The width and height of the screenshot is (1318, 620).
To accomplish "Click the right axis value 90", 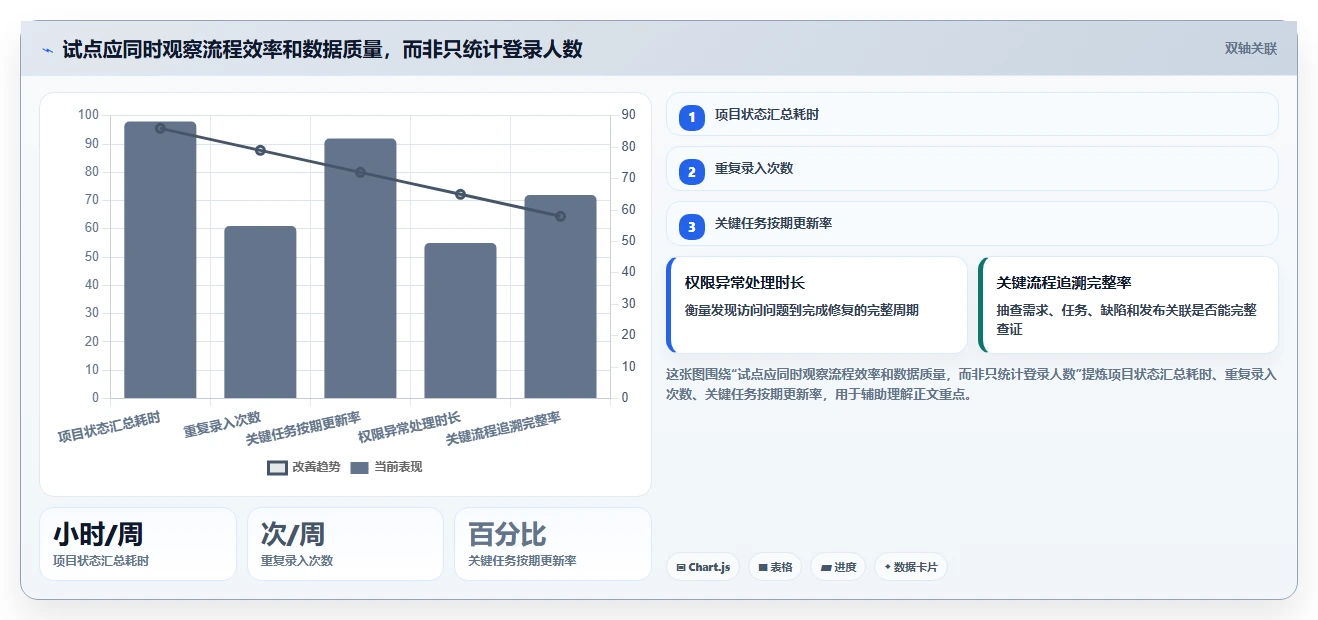I will 628,115.
